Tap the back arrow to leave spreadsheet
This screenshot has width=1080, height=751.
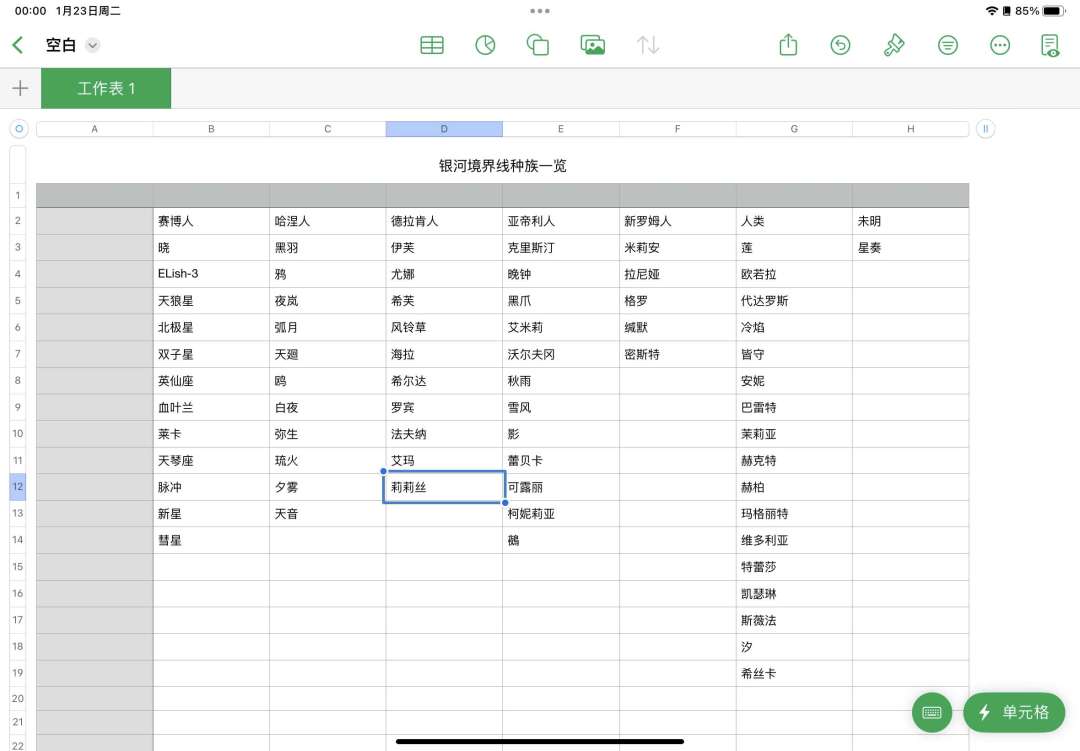pyautogui.click(x=19, y=45)
